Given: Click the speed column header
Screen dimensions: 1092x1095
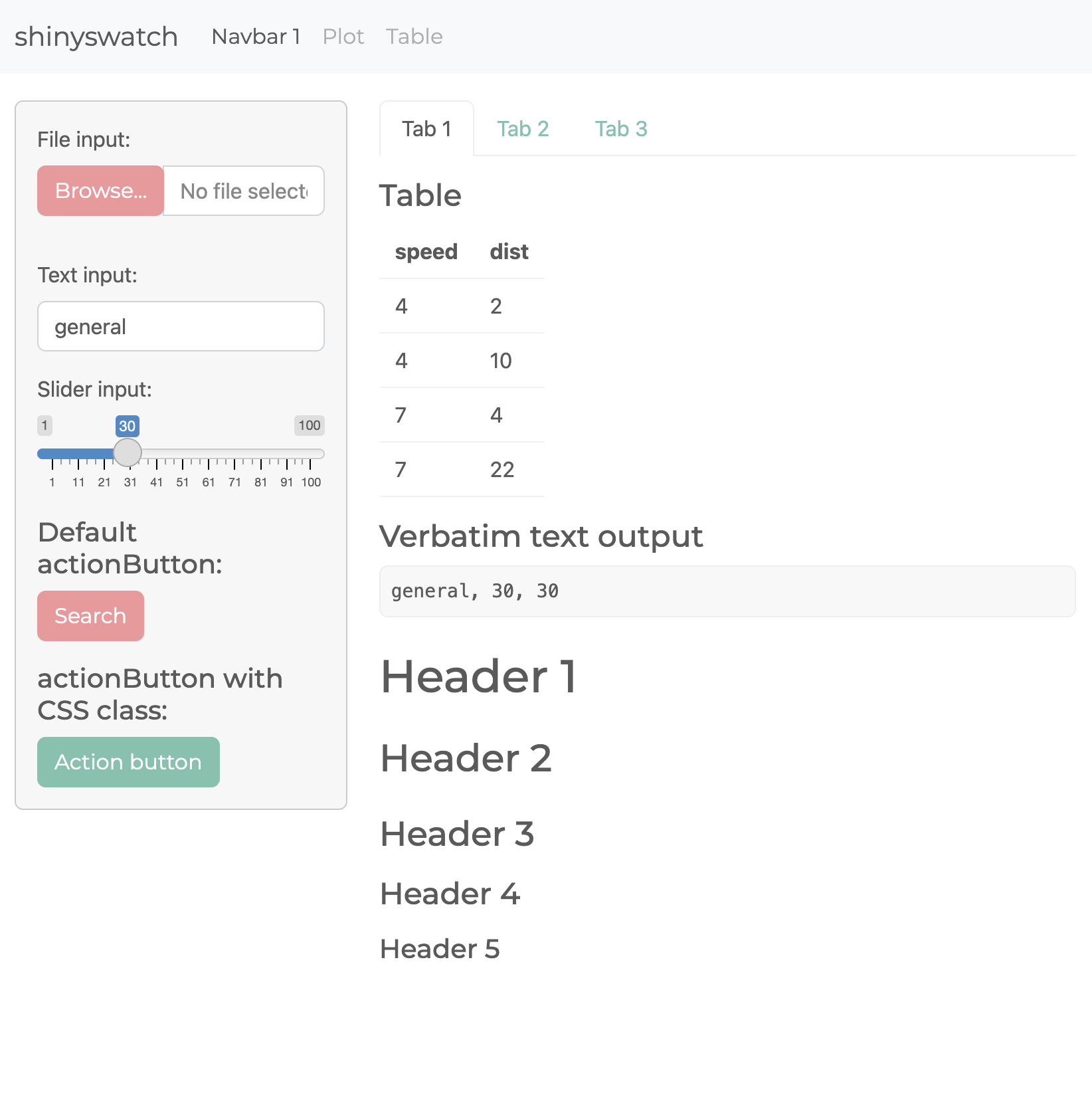Looking at the screenshot, I should coord(426,252).
